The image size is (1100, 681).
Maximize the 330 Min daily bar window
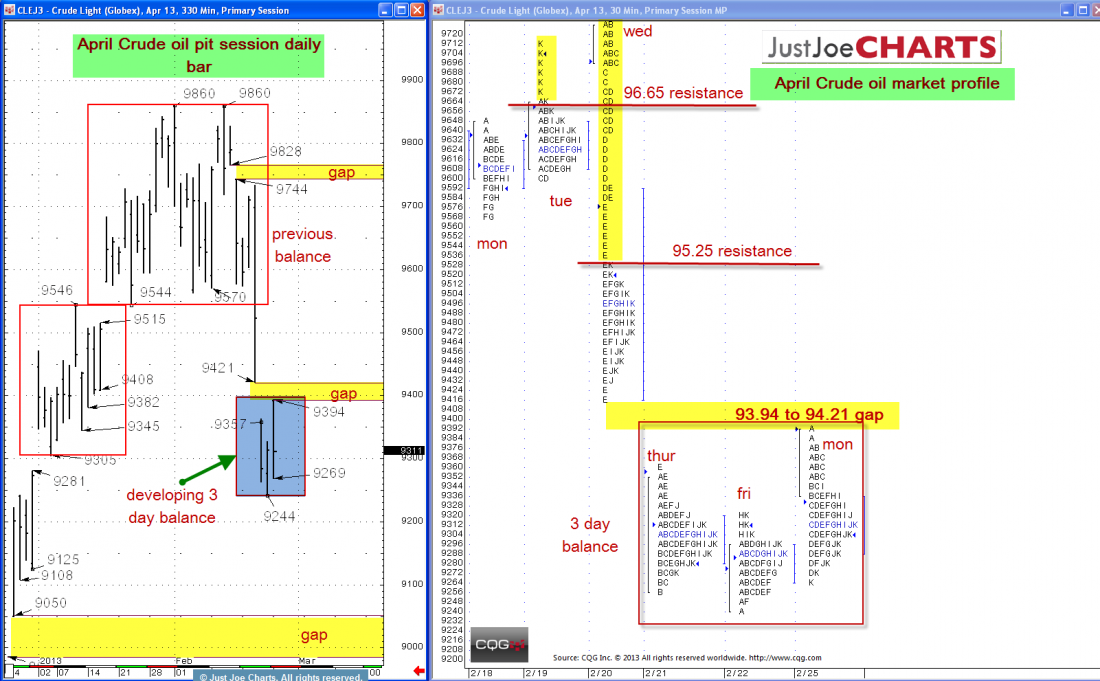(399, 10)
